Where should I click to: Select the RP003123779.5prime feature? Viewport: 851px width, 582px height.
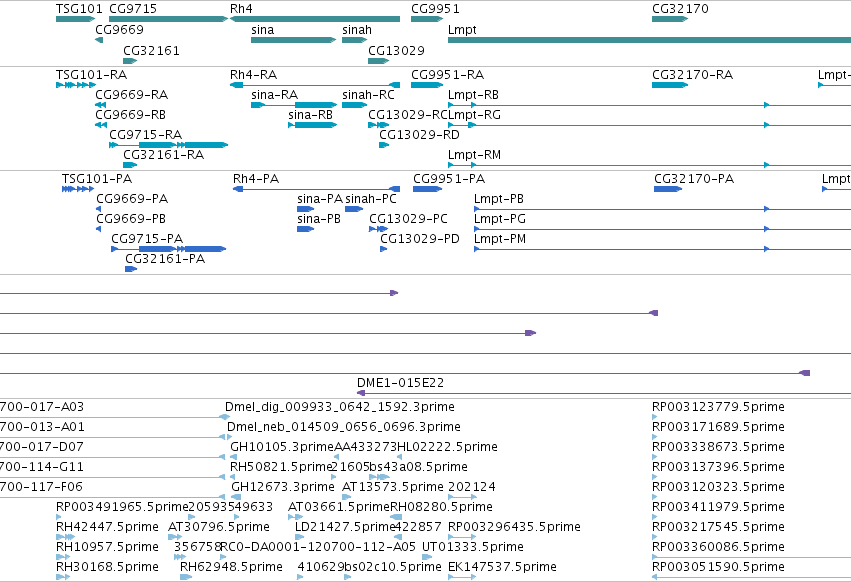[655, 417]
